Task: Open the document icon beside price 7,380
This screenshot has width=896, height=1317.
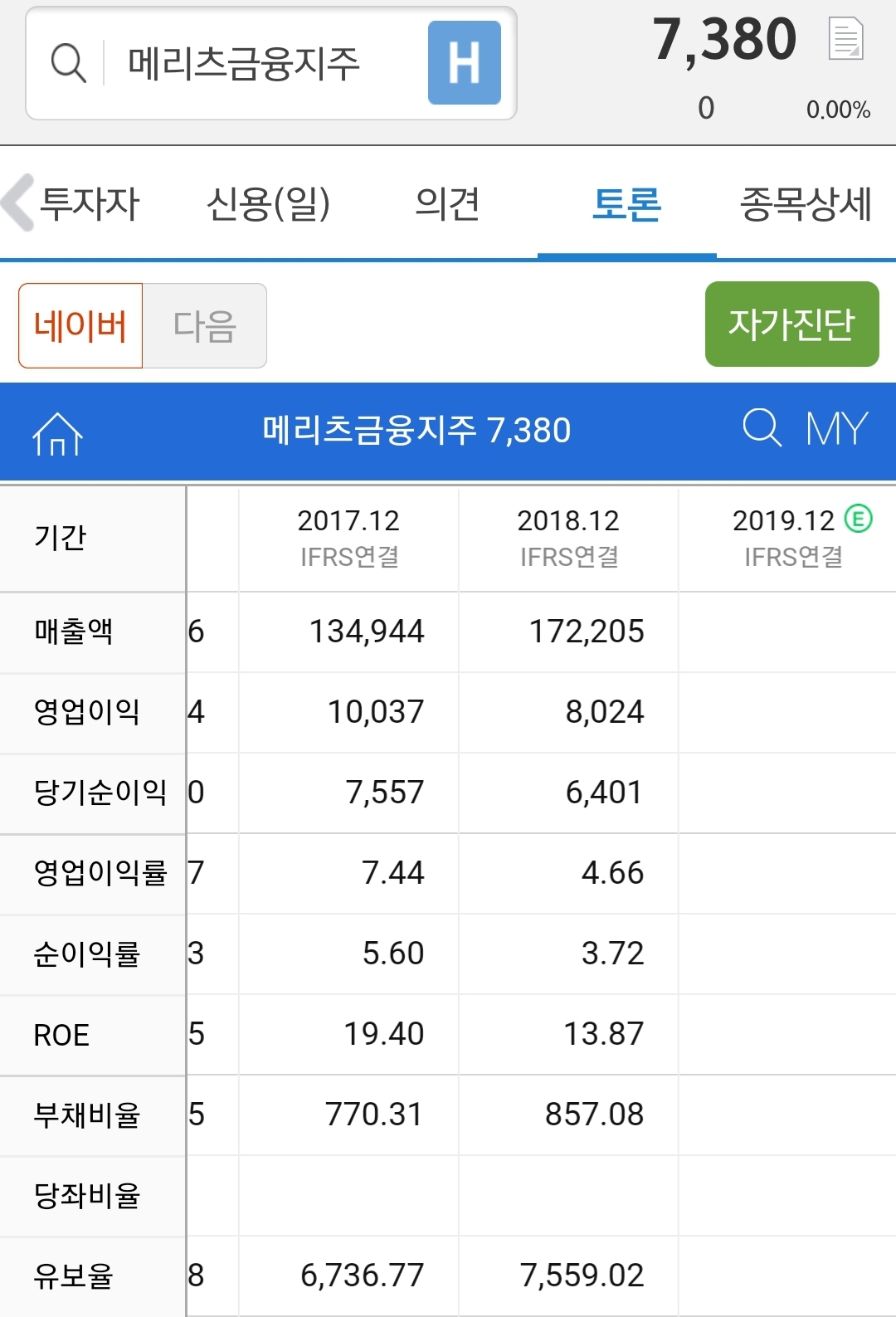Action: point(846,39)
